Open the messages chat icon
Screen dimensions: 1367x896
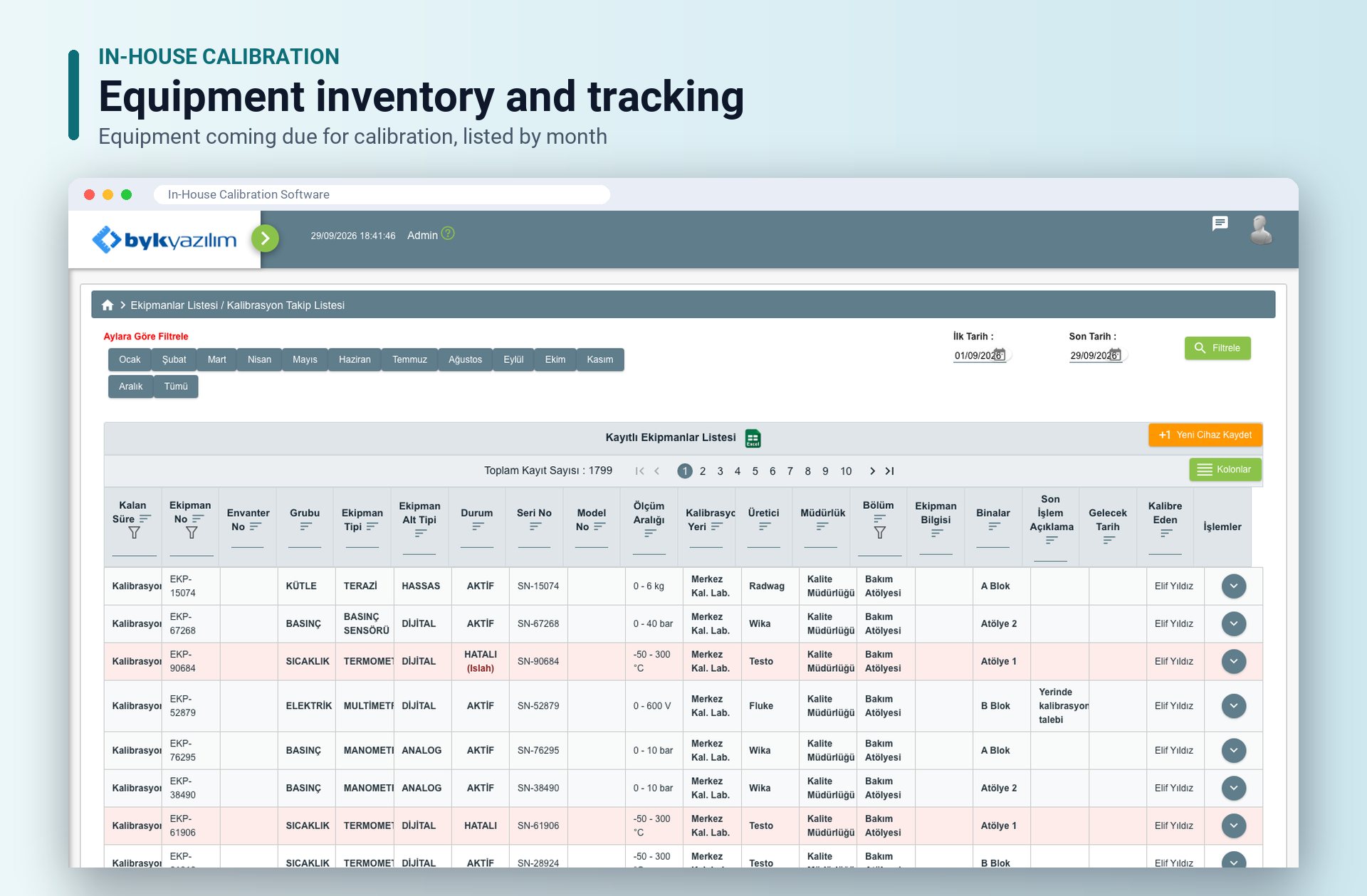click(x=1220, y=223)
